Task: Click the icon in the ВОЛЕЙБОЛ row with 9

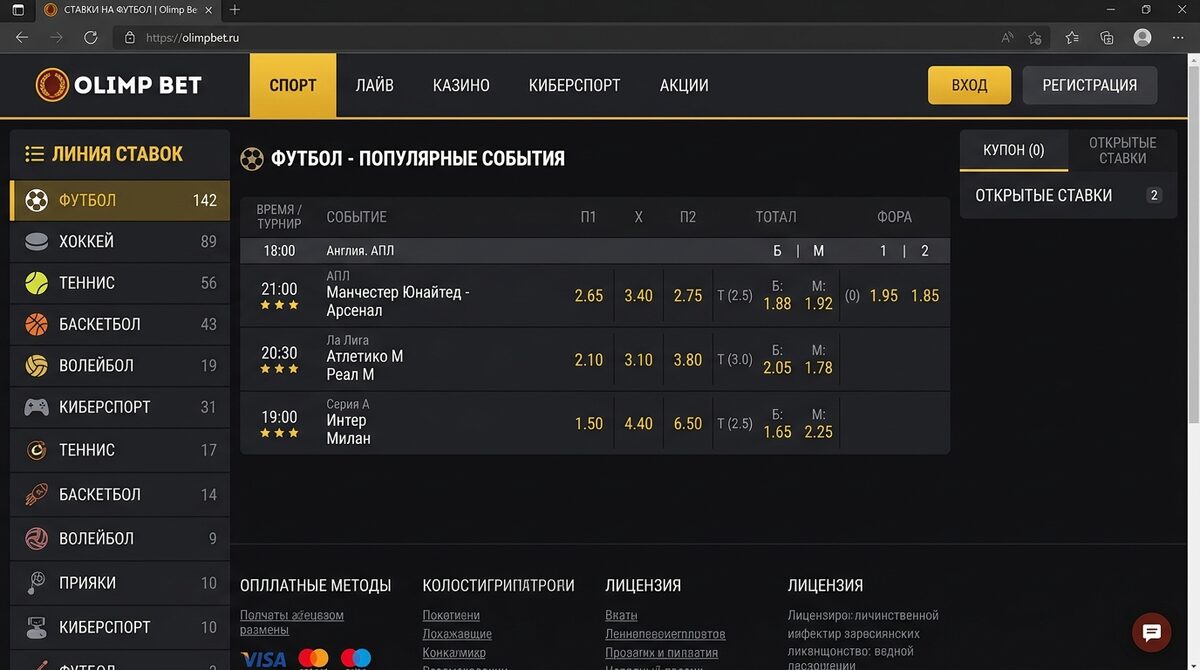Action: (37, 538)
